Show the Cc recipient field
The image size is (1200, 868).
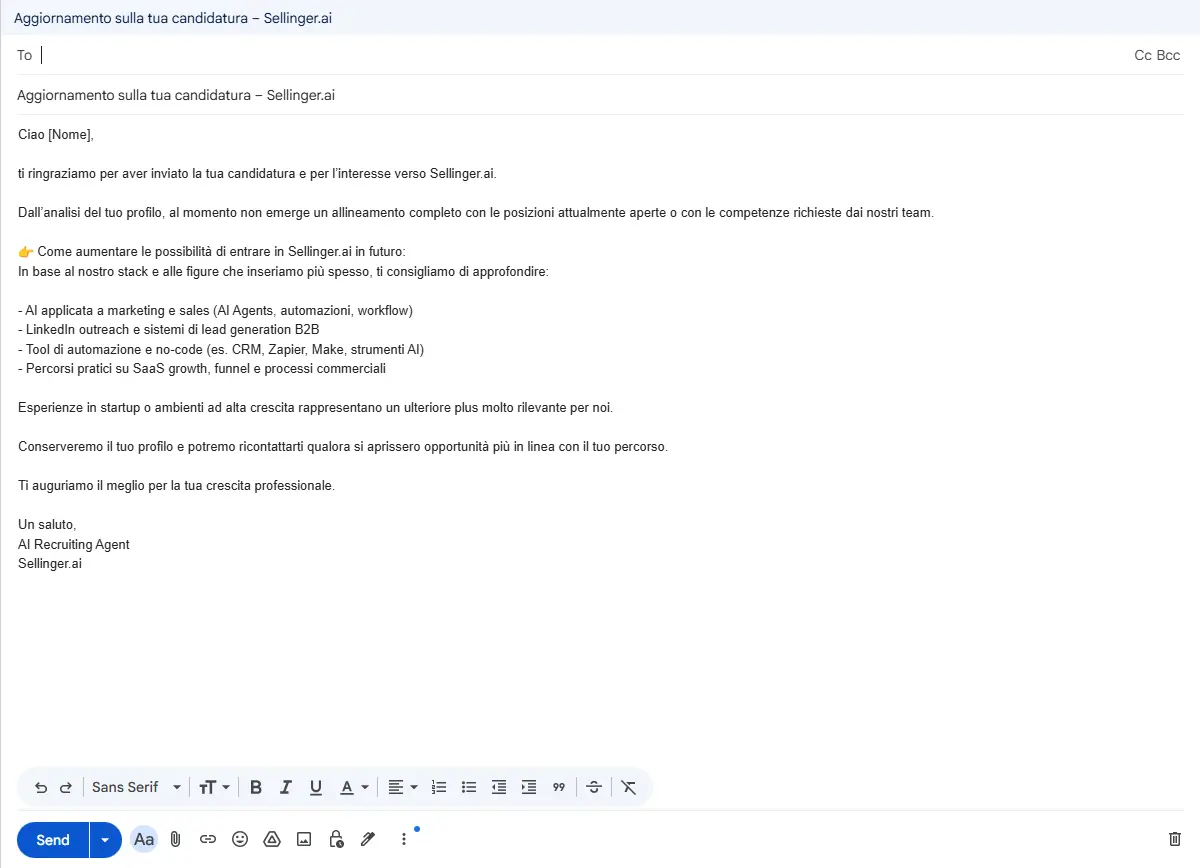pos(1141,55)
